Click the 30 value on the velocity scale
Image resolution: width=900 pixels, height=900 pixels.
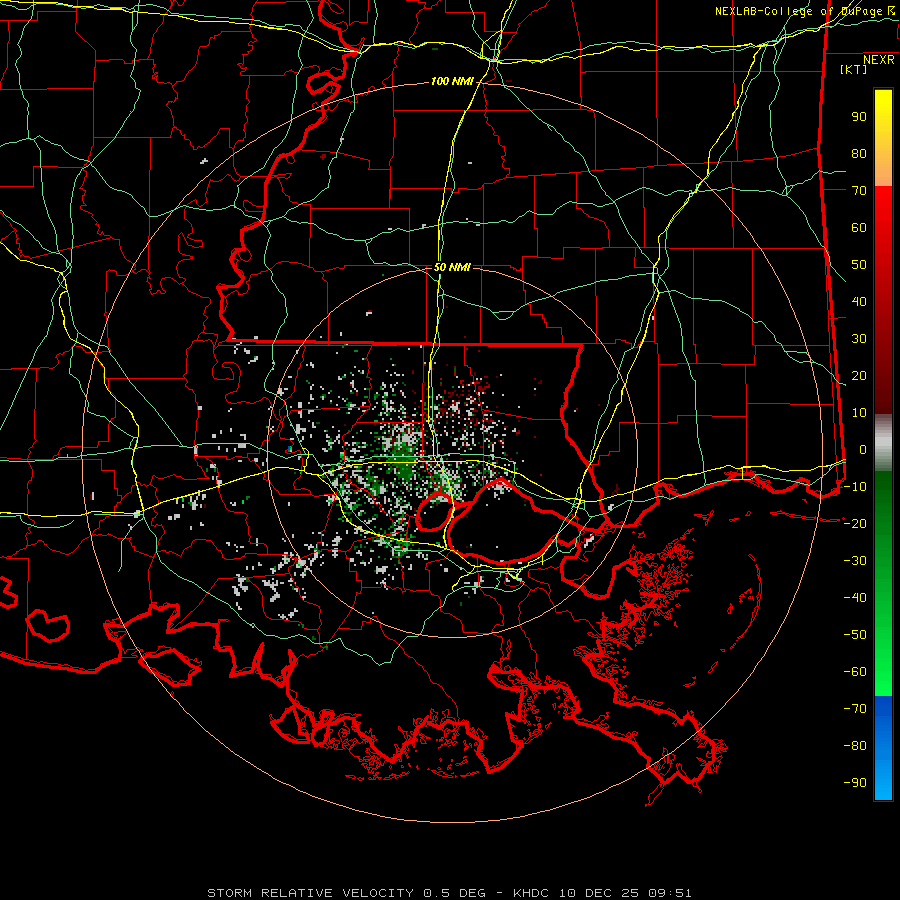859,339
